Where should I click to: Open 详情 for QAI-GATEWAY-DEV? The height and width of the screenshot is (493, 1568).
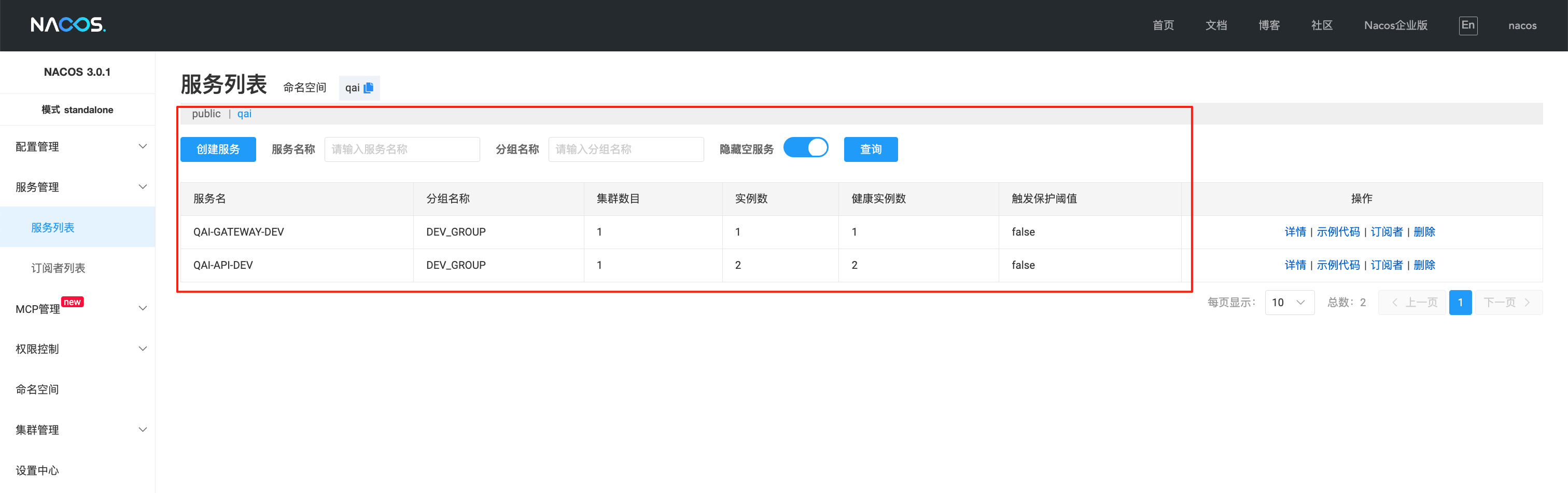[x=1295, y=231]
